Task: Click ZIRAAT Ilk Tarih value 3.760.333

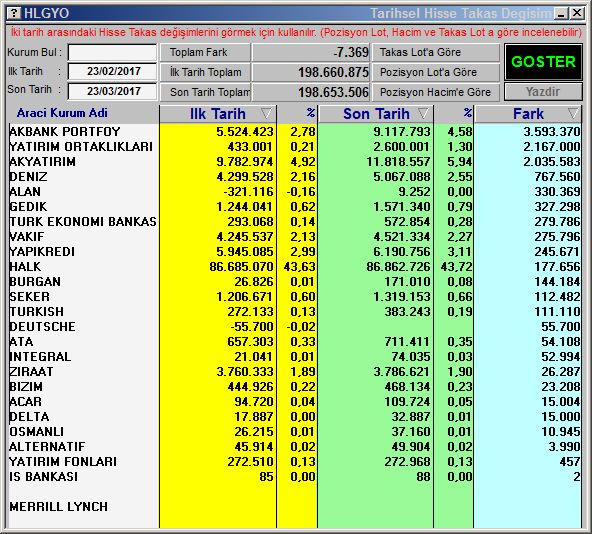Action: tap(245, 372)
